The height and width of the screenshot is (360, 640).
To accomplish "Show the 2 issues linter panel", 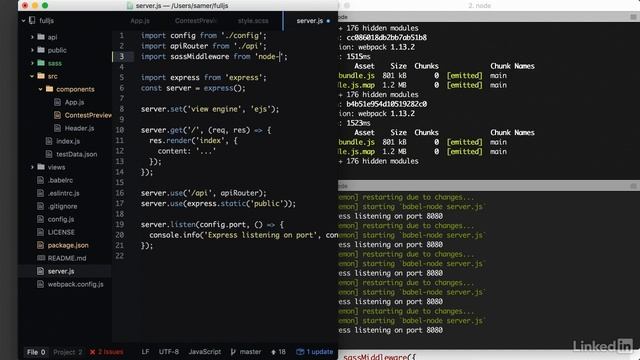I will pos(107,352).
